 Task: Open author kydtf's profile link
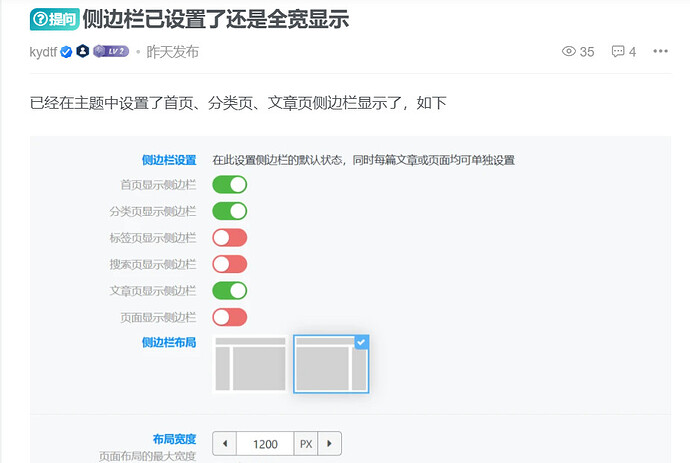point(43,52)
